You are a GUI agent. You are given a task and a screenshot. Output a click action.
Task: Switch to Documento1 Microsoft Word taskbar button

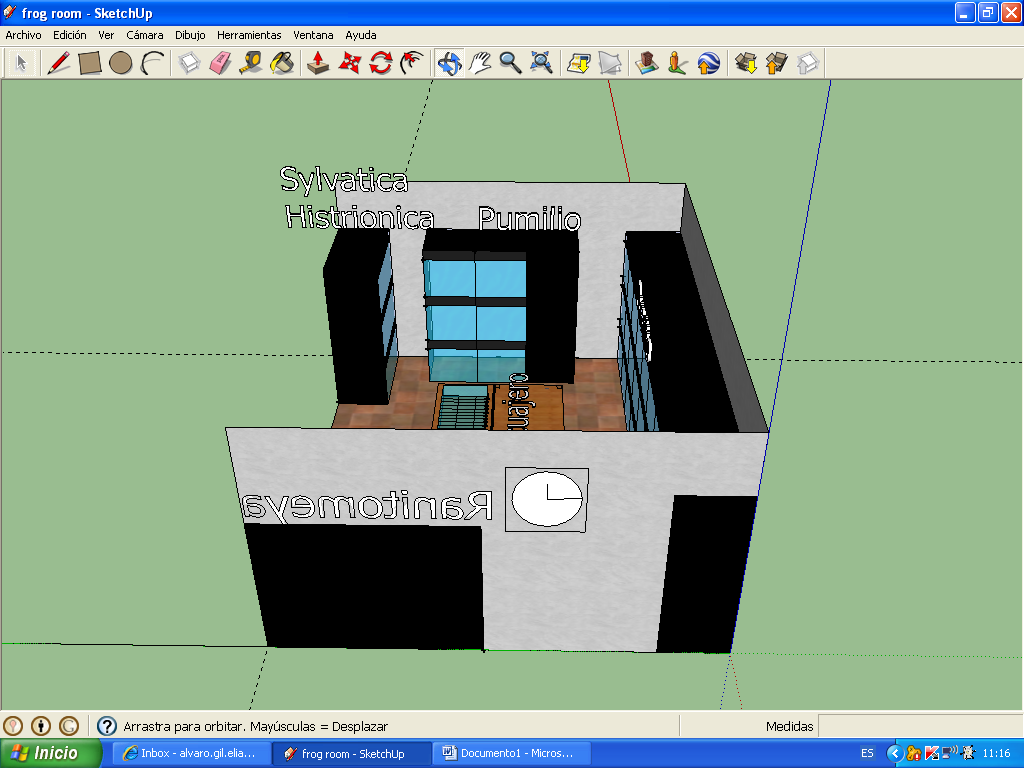(x=512, y=753)
